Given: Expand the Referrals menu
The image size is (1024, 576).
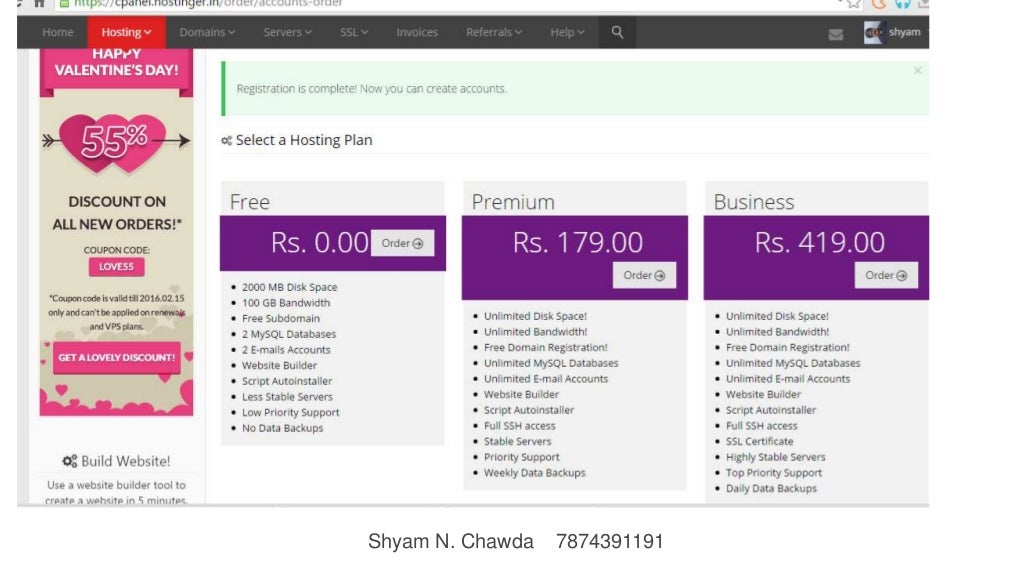Looking at the screenshot, I should tap(494, 32).
